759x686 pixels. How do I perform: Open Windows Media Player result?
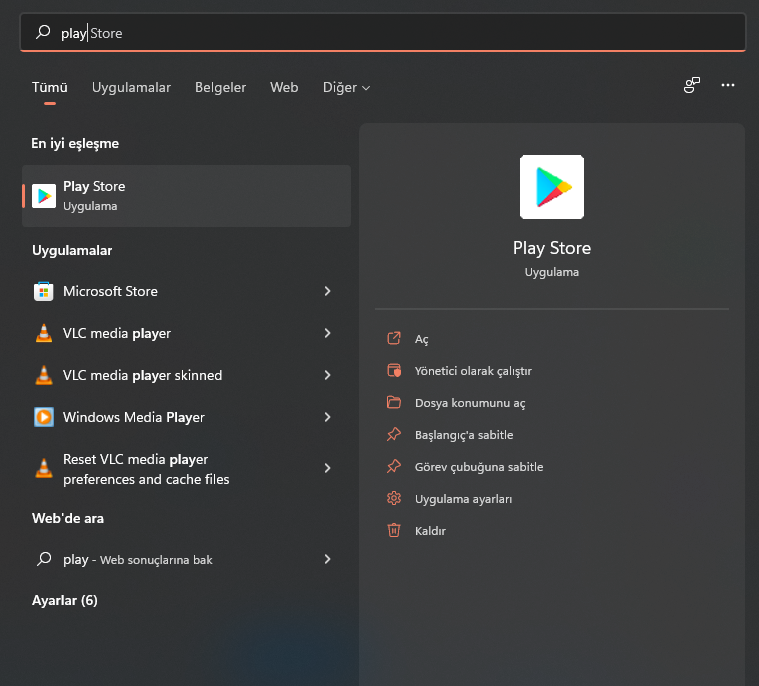(186, 417)
